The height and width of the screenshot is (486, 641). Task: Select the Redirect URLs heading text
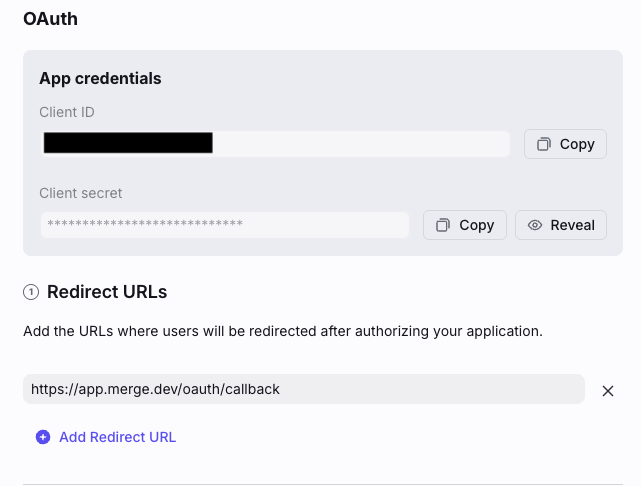(107, 292)
